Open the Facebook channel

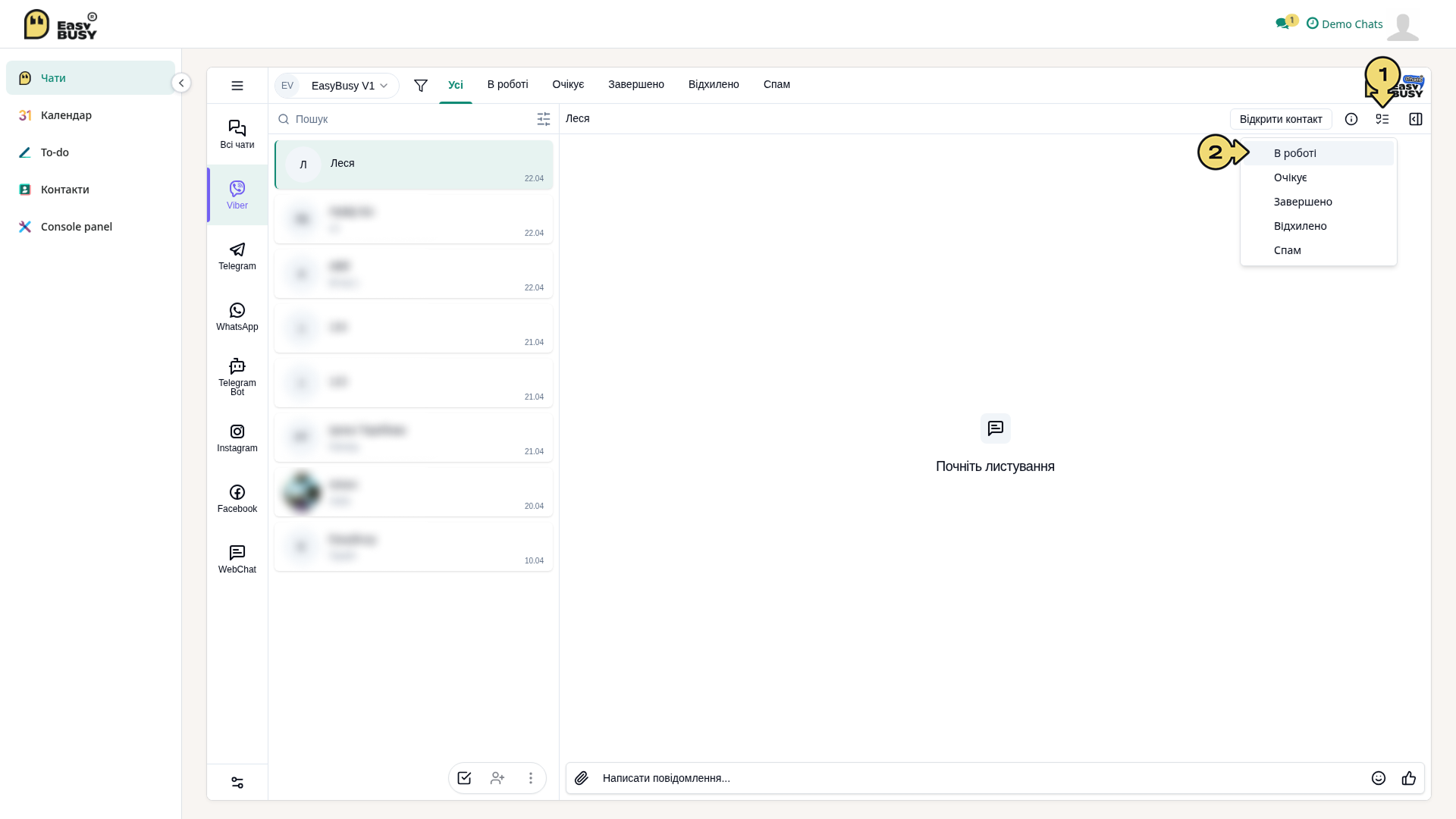tap(237, 498)
